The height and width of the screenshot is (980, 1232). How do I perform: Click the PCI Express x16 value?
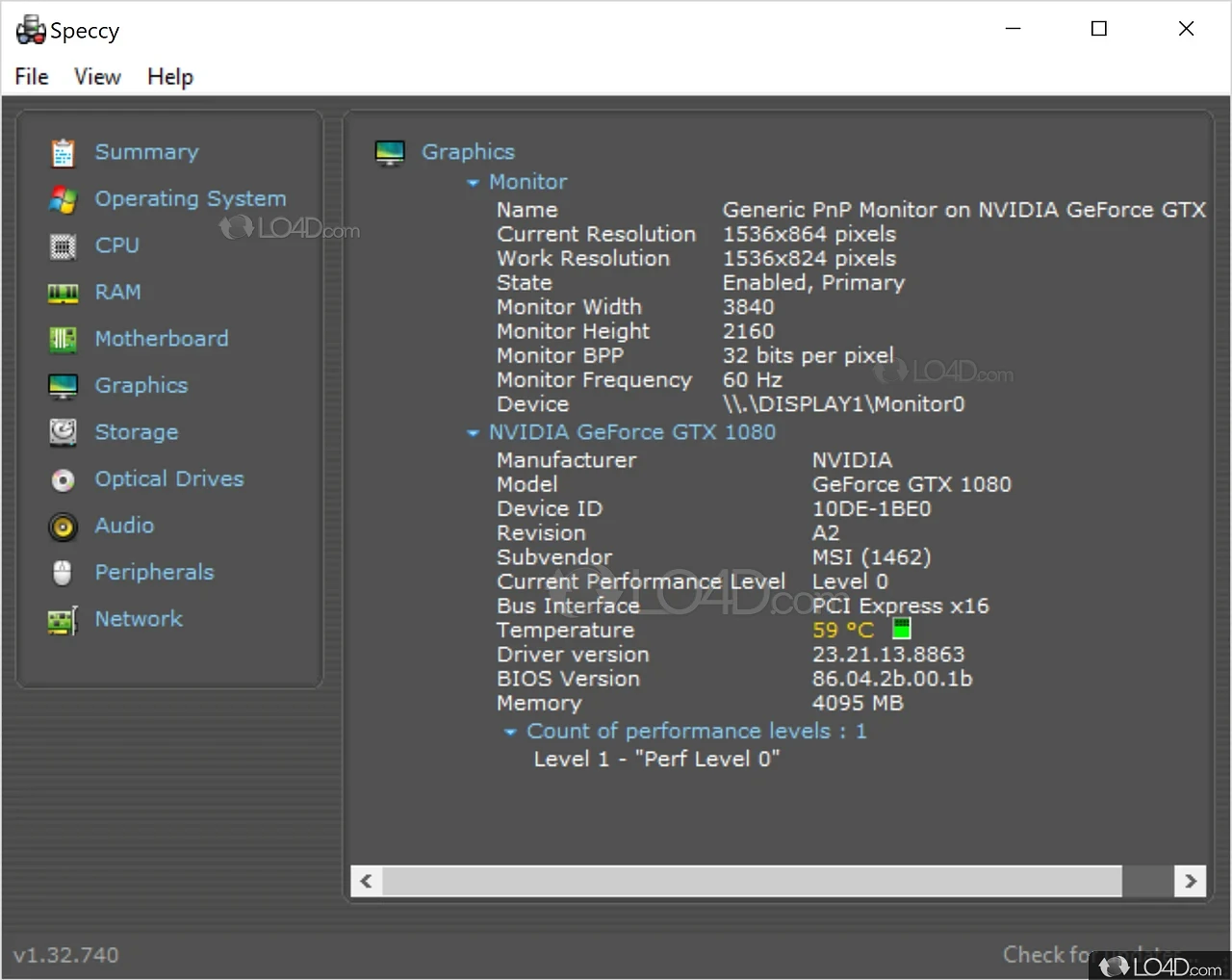900,606
